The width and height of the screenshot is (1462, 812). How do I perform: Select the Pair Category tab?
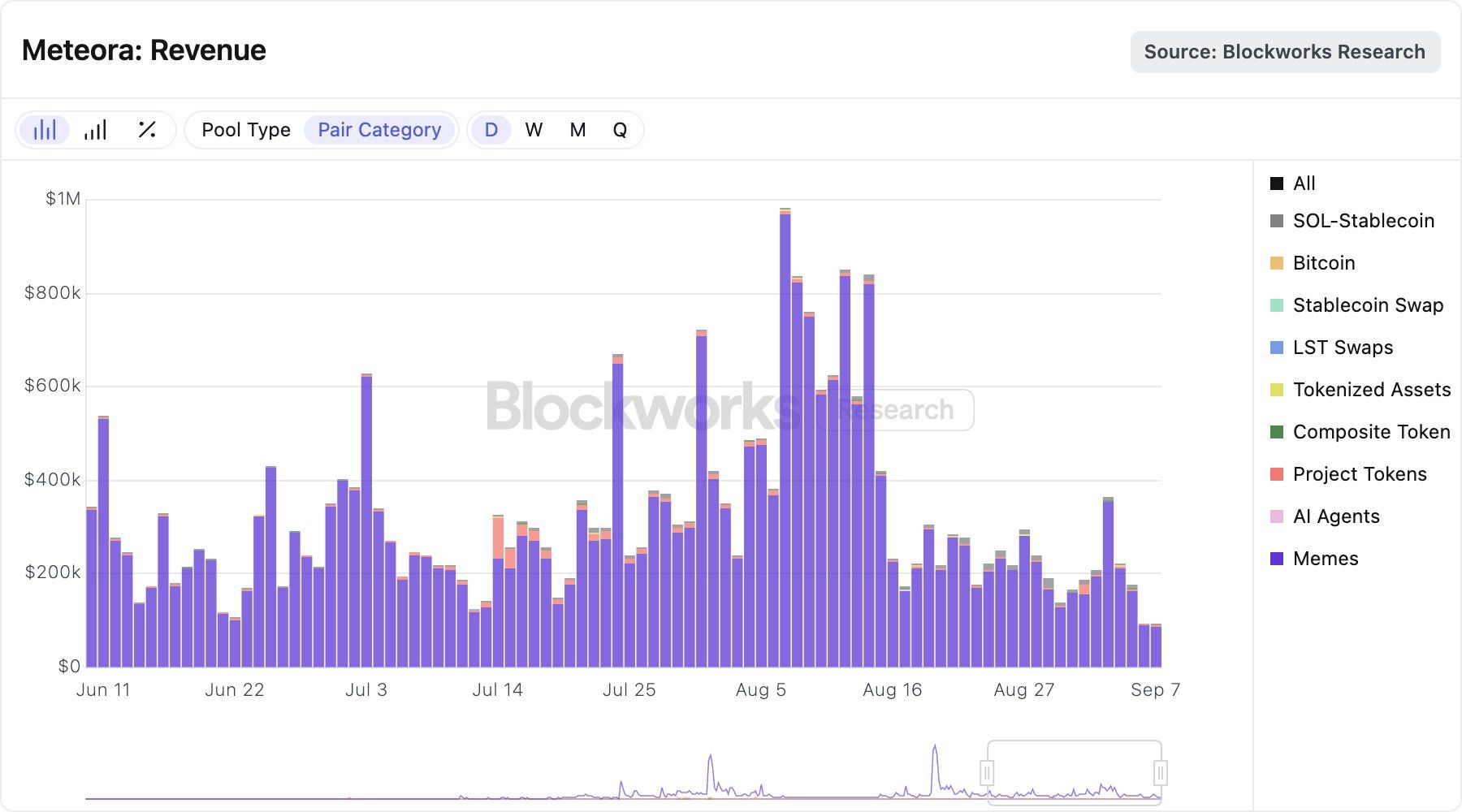click(x=379, y=129)
